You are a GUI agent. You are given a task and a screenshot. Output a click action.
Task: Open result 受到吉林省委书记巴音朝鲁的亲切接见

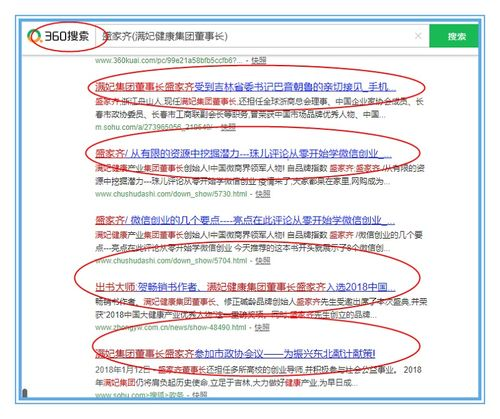(245, 87)
